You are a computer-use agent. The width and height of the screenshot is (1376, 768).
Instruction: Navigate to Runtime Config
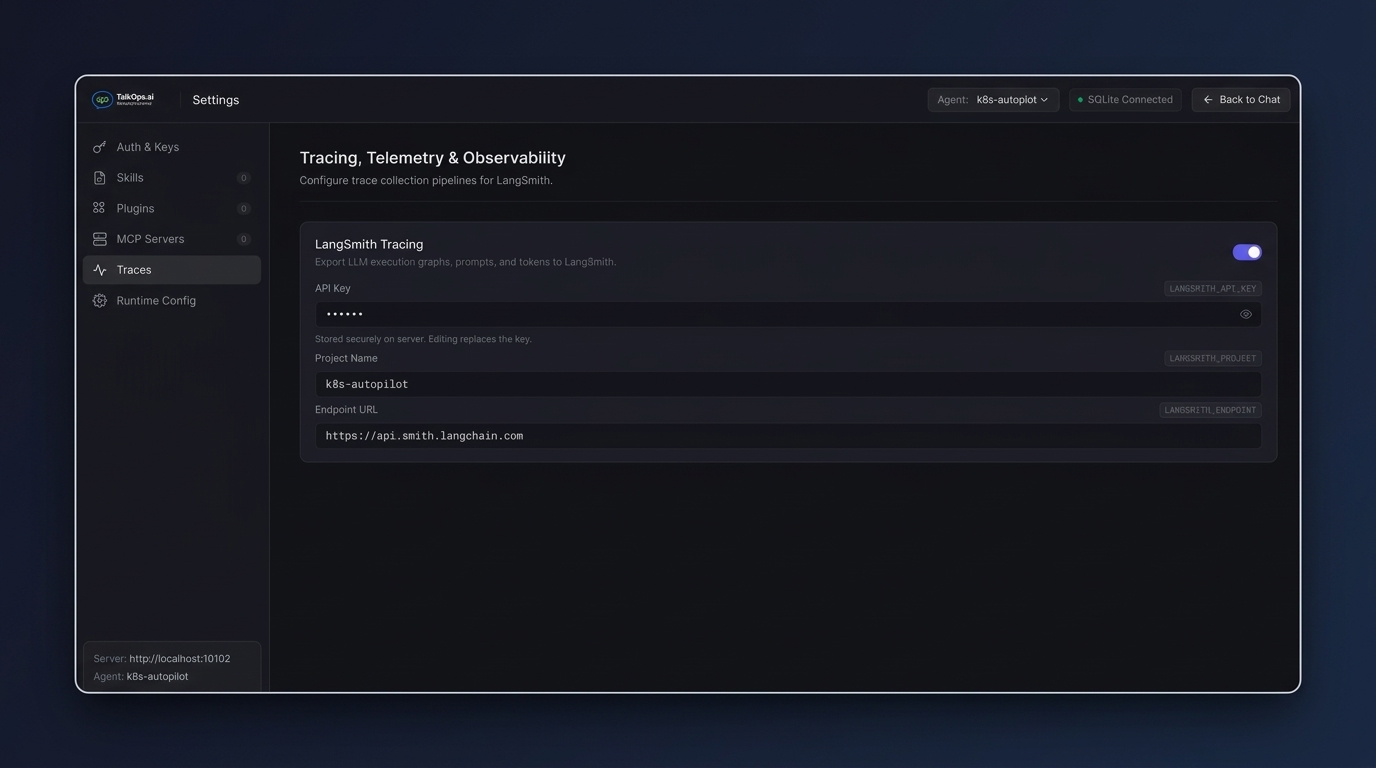pos(172,300)
